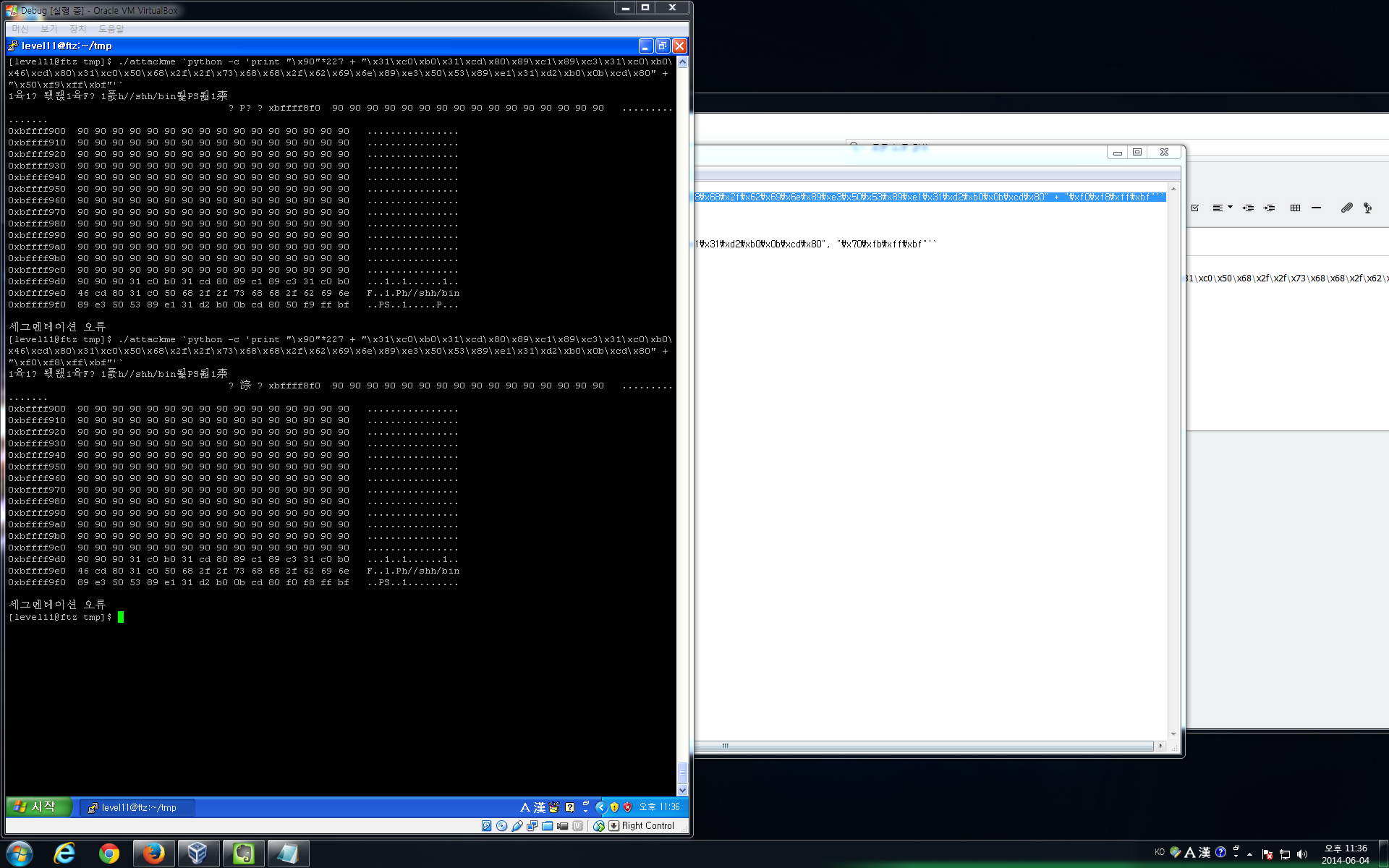Image resolution: width=1389 pixels, height=868 pixels.
Task: Open the 장치 menu in VirtualBox
Action: pos(77,29)
